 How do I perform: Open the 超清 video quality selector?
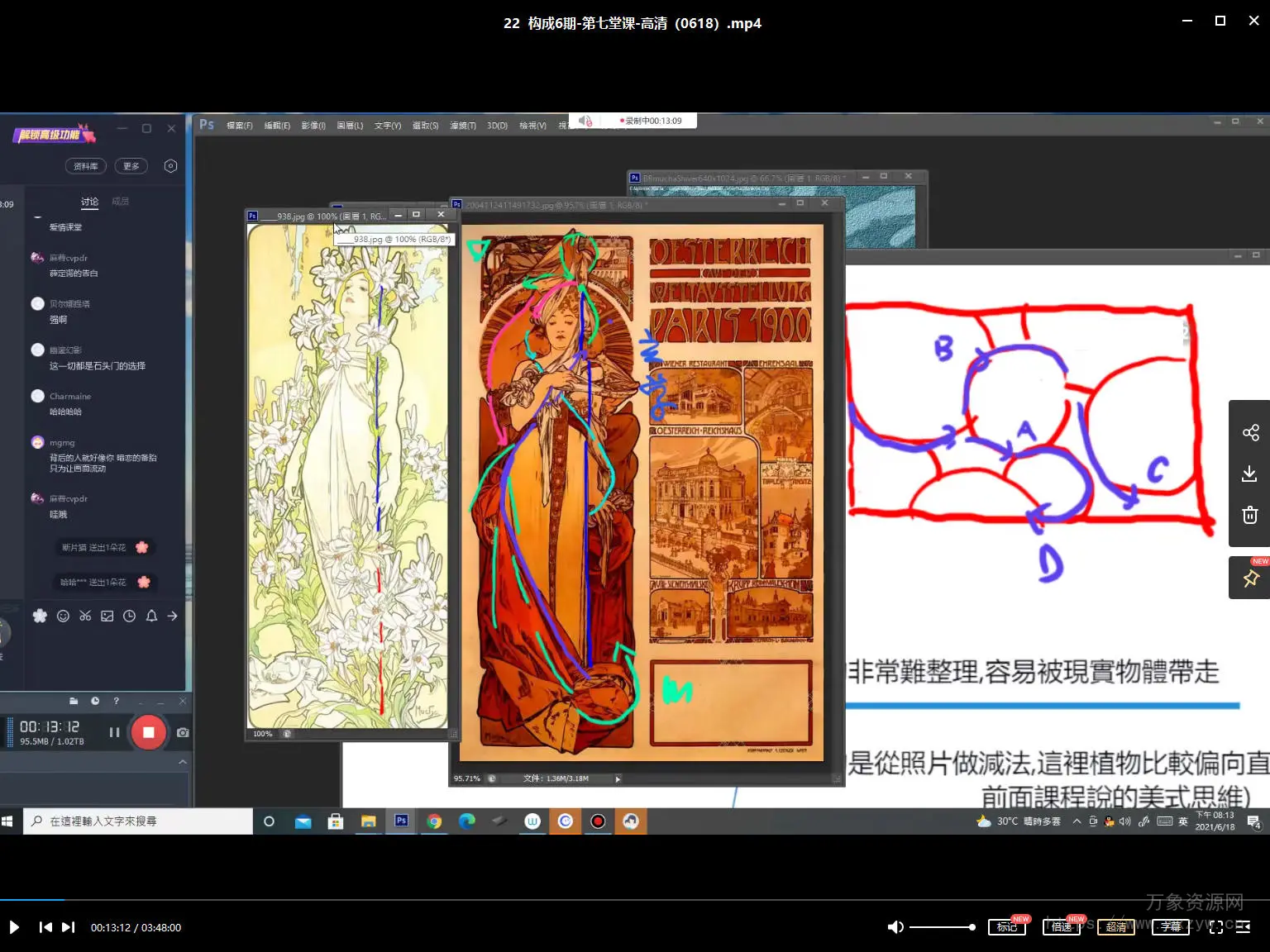click(1115, 927)
